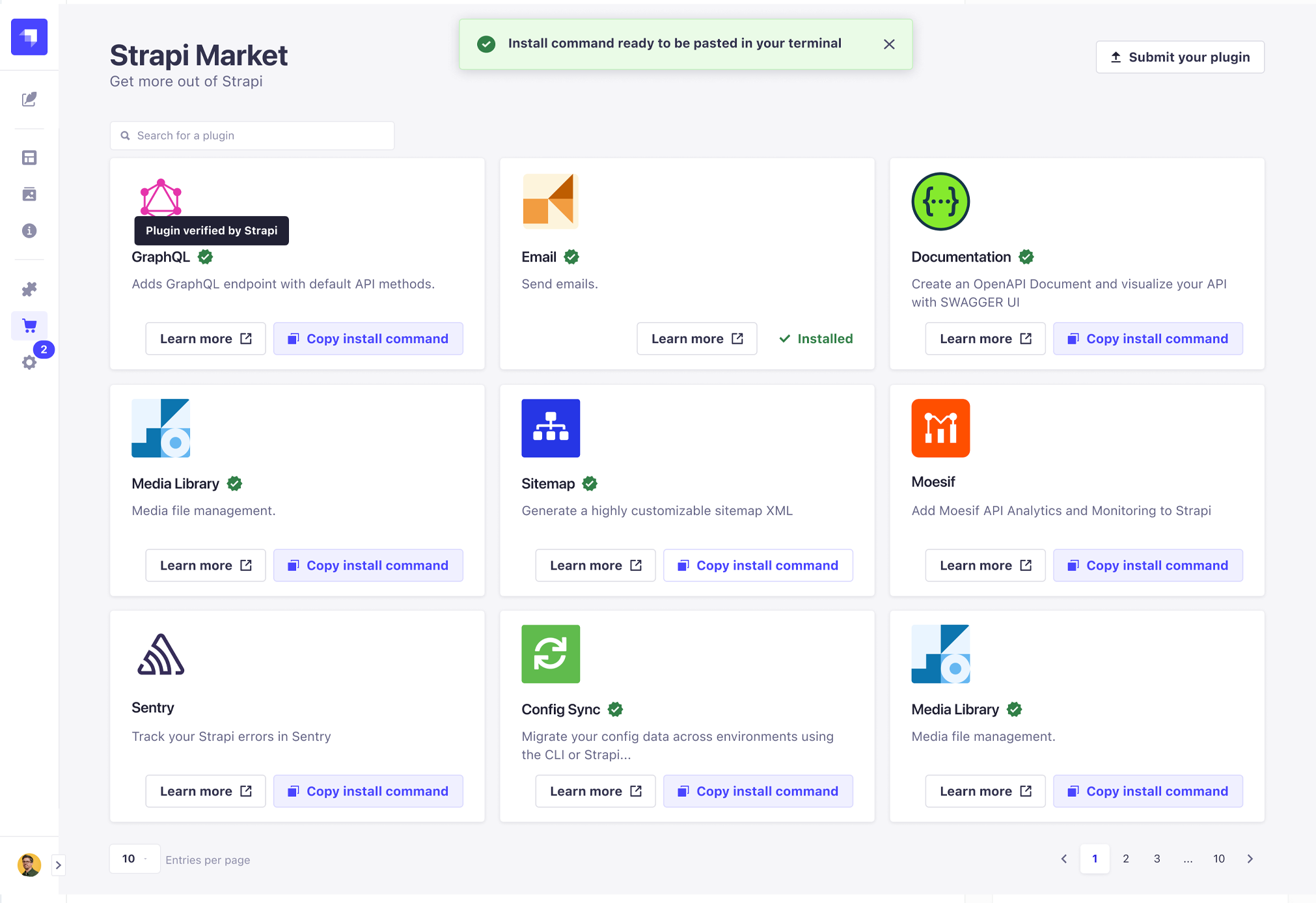Expand to page 3 of results
This screenshot has width=1316, height=903.
tap(1156, 858)
